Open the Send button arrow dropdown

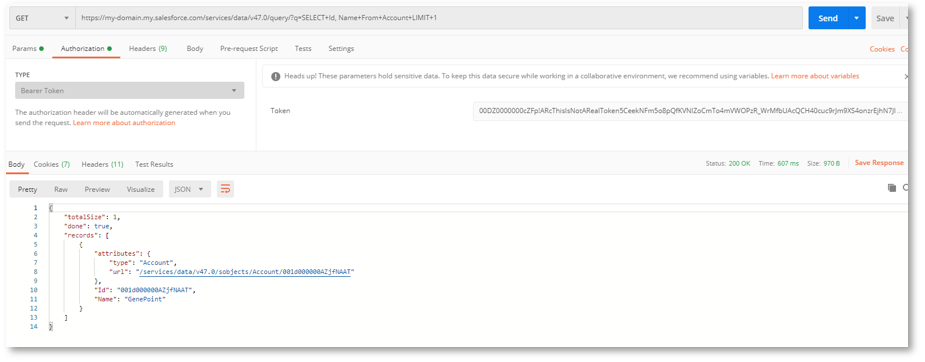click(x=857, y=18)
